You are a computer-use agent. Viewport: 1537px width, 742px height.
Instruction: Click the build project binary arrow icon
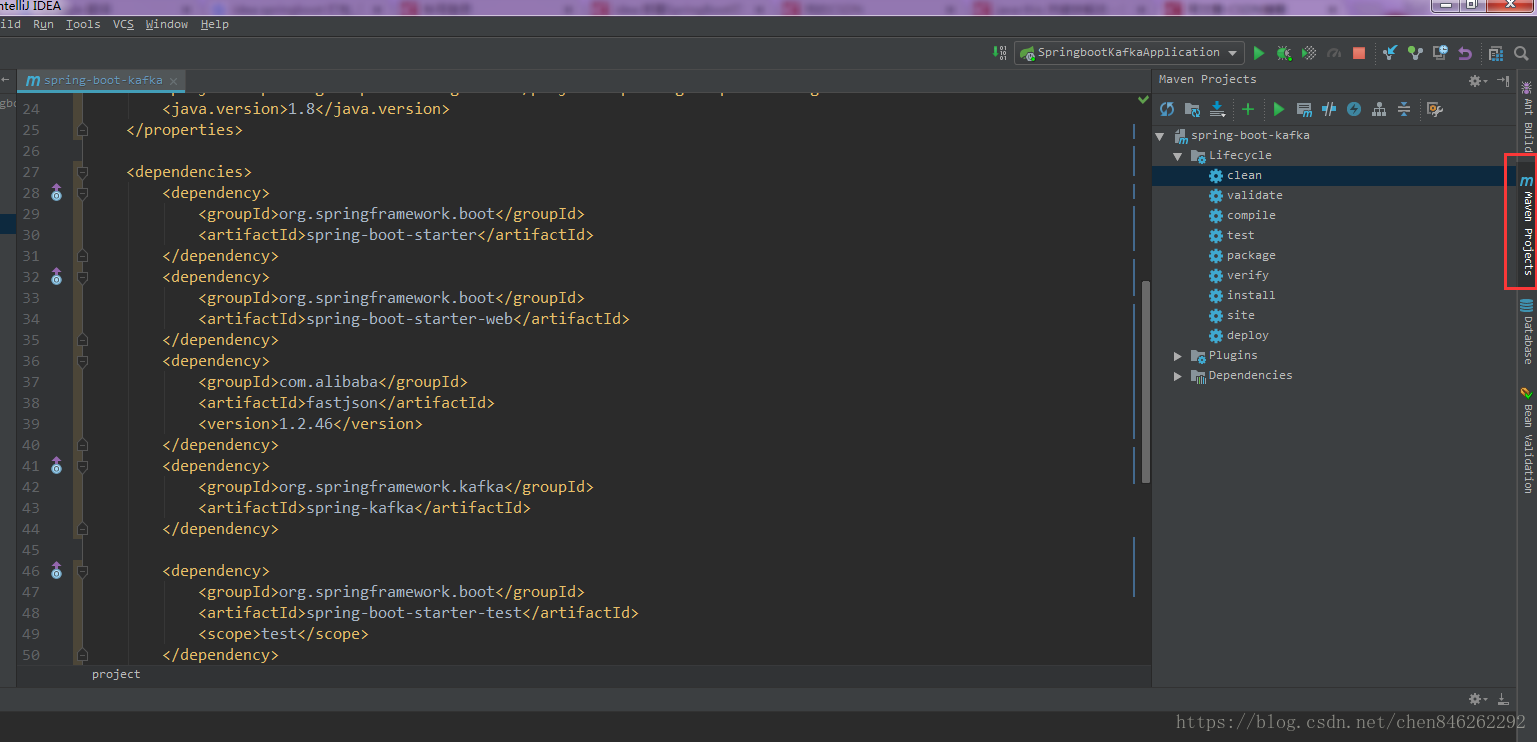coord(999,52)
